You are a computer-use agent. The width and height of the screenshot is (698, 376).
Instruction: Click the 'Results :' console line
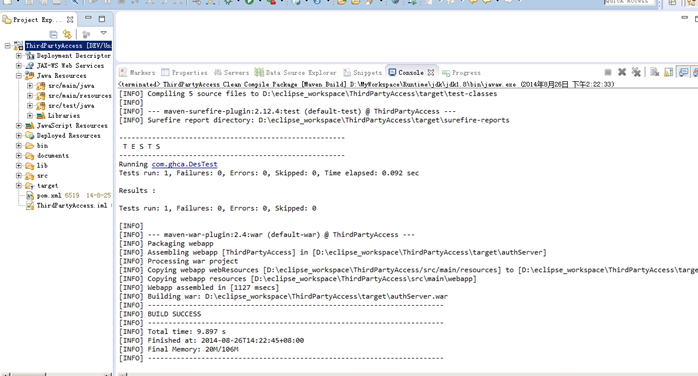pos(137,190)
